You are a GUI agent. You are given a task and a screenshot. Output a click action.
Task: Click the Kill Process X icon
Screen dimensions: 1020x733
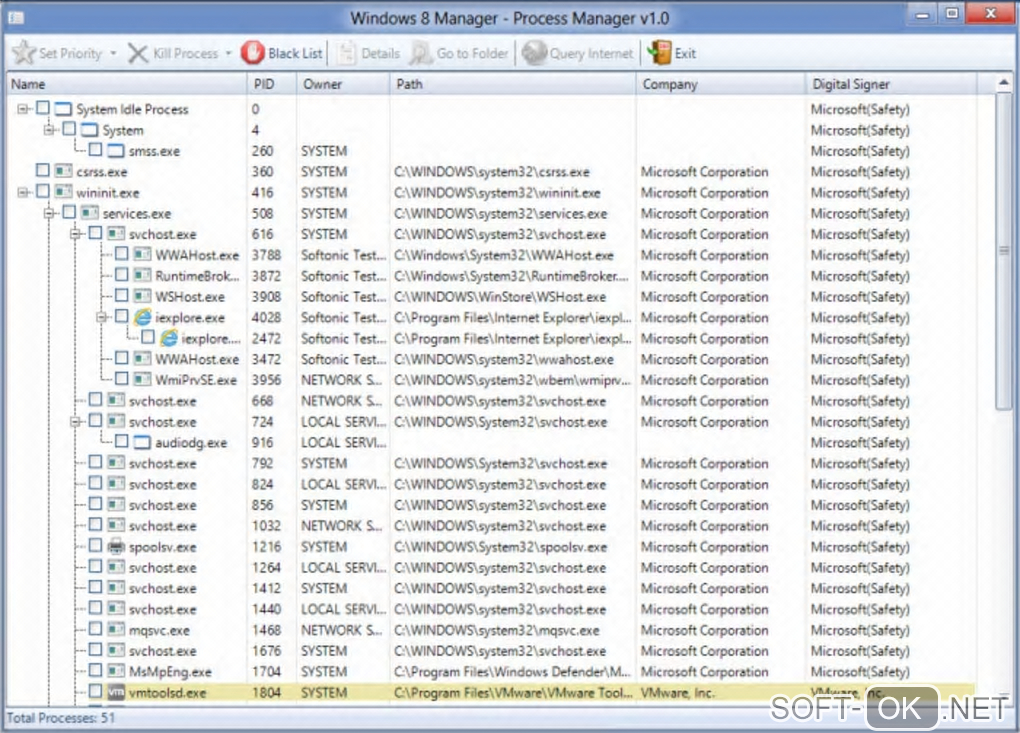tap(137, 53)
